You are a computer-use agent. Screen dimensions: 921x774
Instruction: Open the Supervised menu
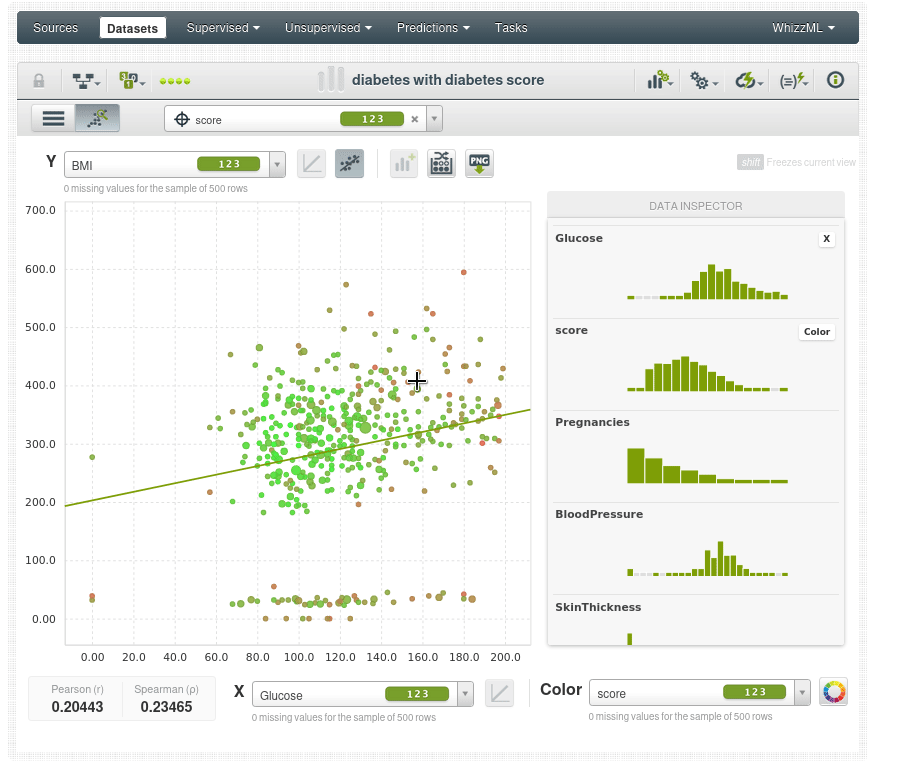pyautogui.click(x=222, y=28)
